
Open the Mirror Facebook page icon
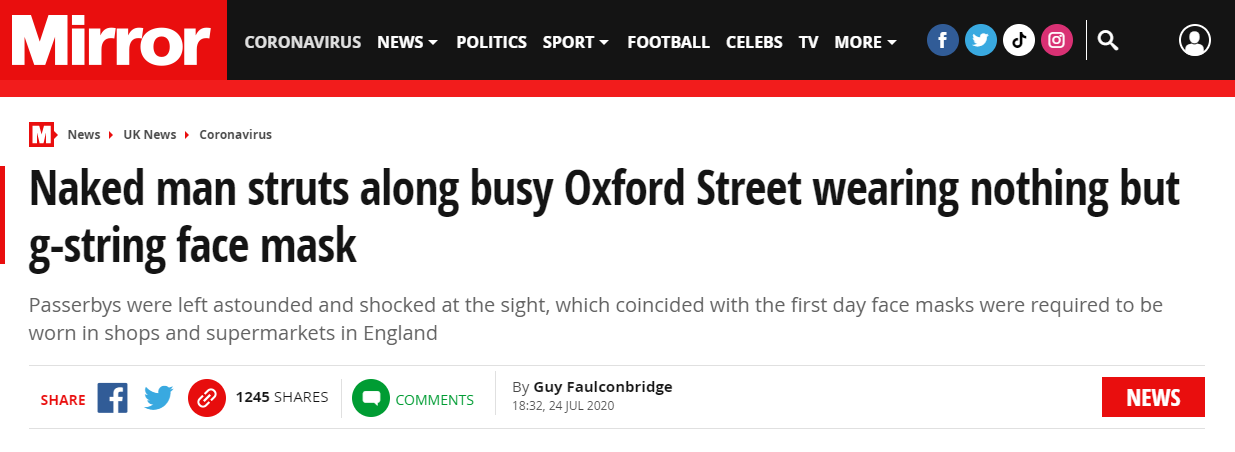coord(943,40)
